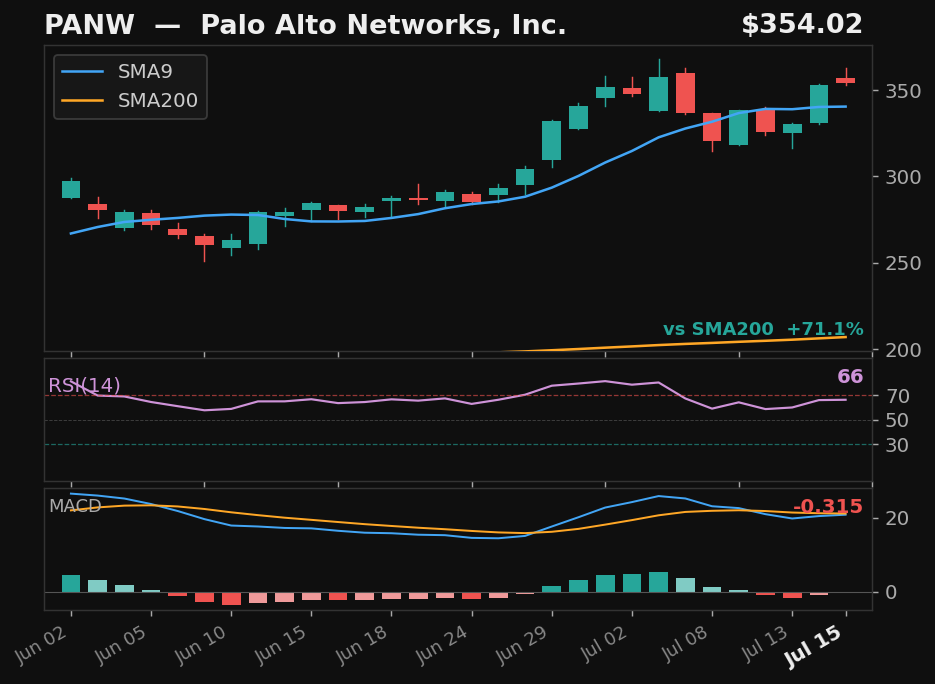Click the orange SMA200 line sample in legend
Viewport: 935px width, 684px height.
(82, 100)
